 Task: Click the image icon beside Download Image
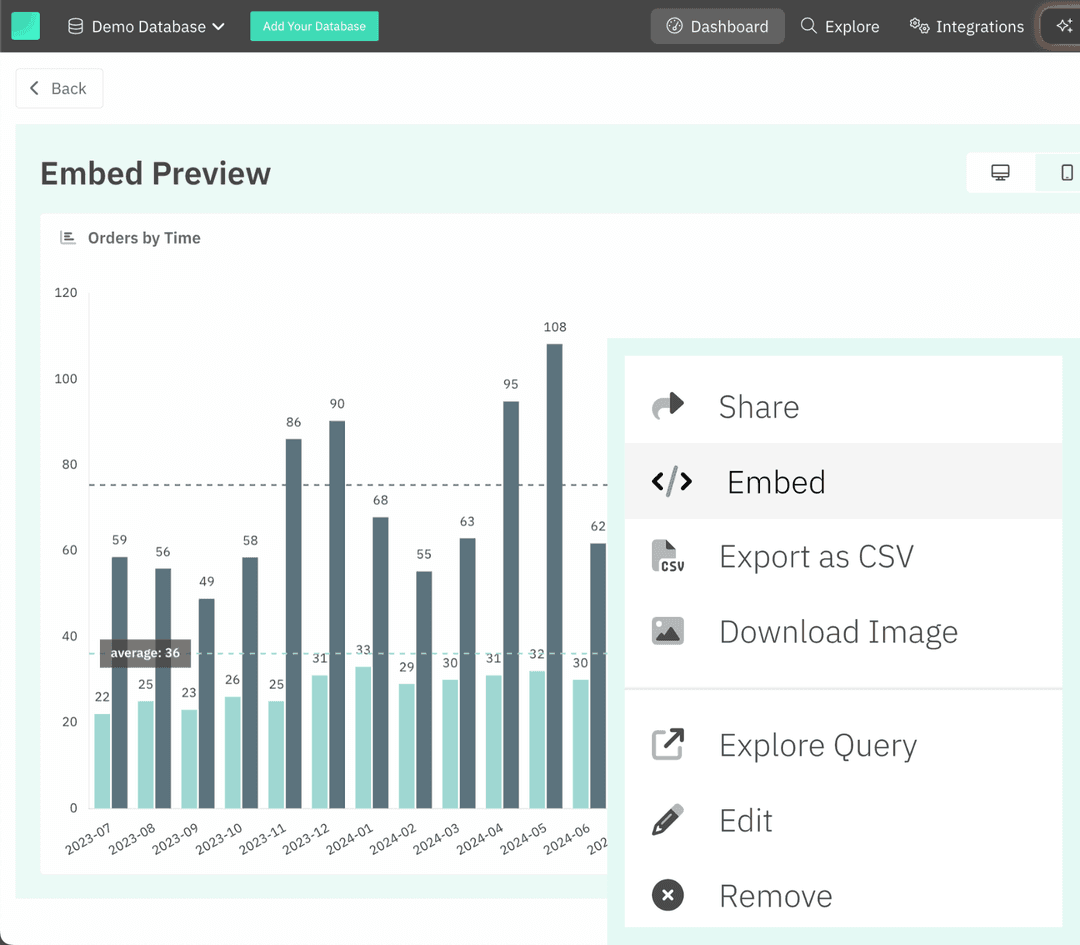click(x=668, y=631)
